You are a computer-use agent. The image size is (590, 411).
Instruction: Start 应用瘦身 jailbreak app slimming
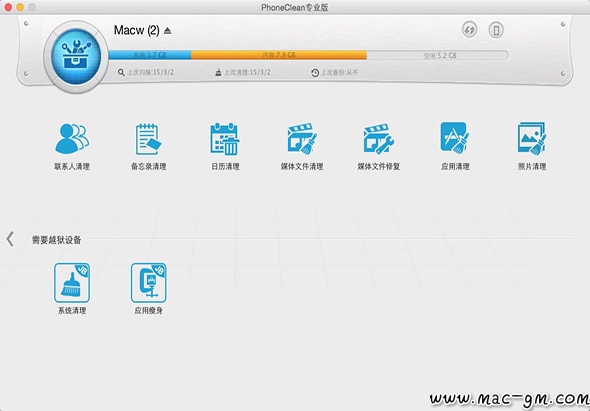(149, 288)
